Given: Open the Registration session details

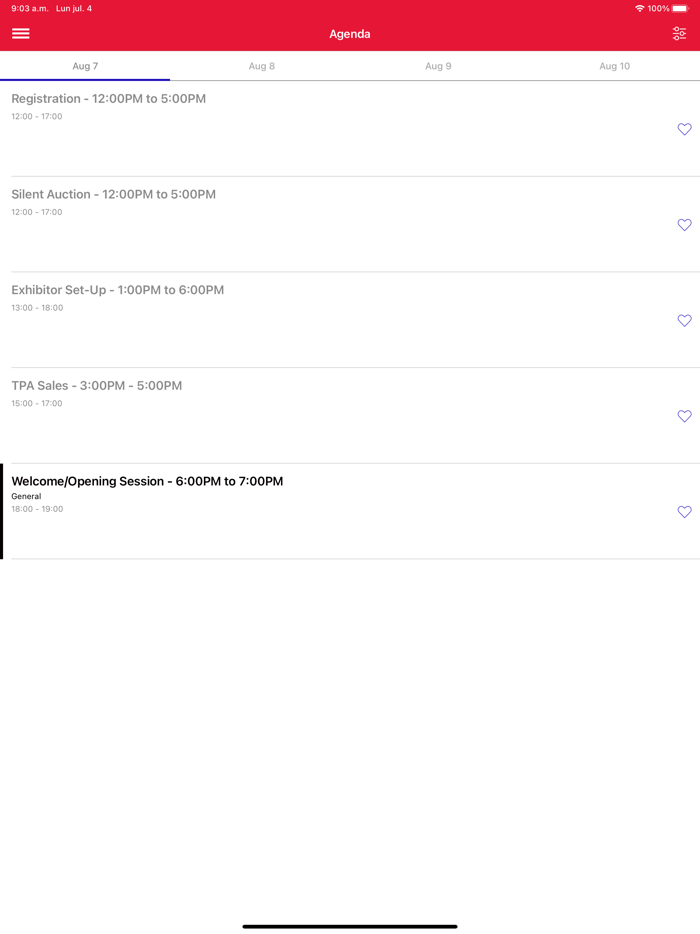Looking at the screenshot, I should tap(108, 99).
